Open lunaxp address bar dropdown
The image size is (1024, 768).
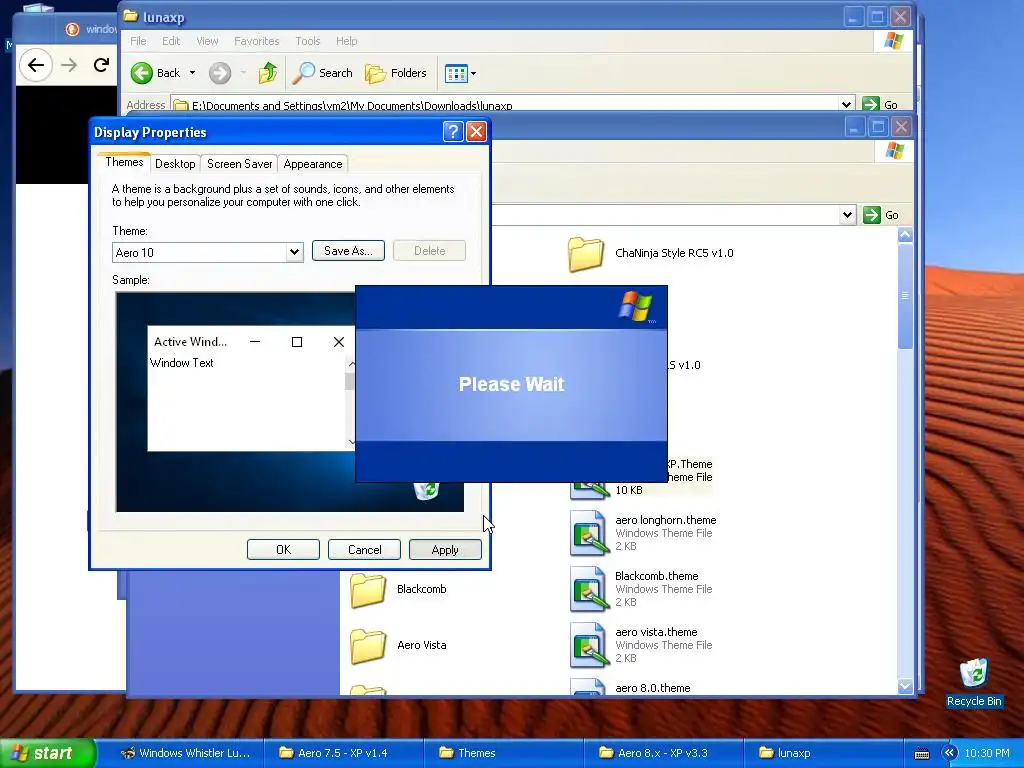846,104
